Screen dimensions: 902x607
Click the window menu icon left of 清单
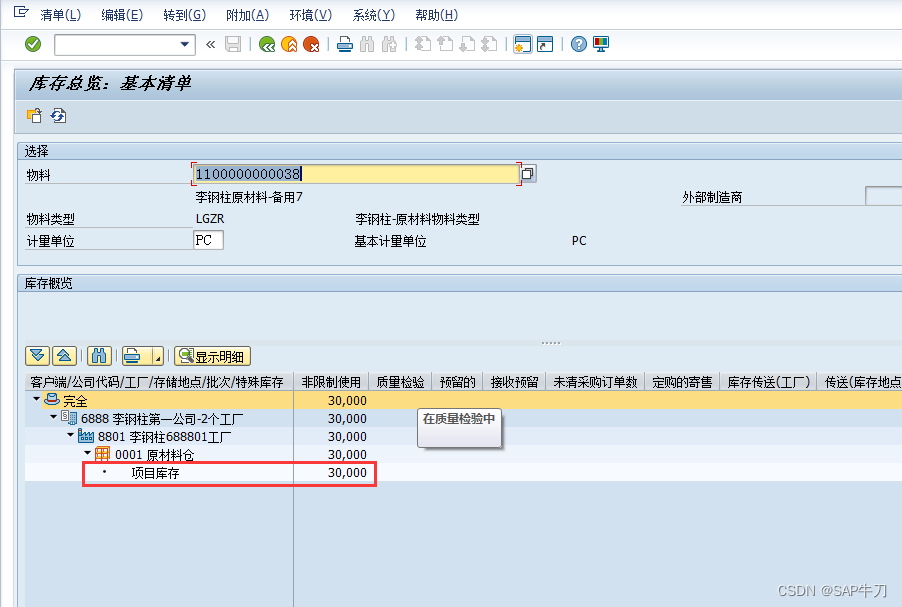click(x=21, y=12)
